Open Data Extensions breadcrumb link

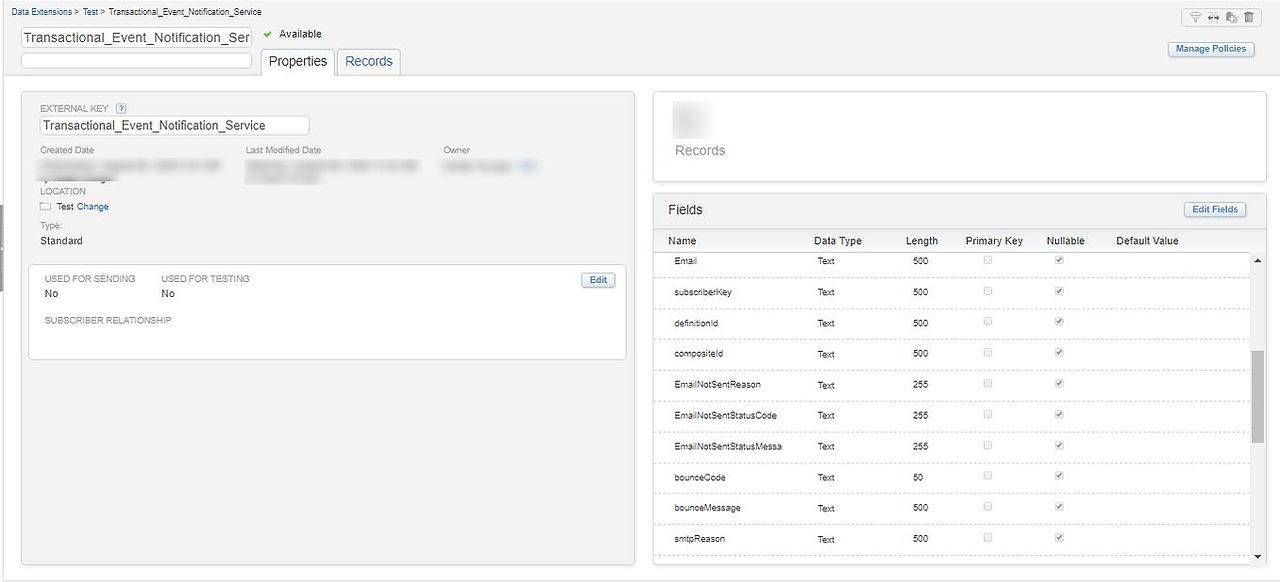[x=42, y=12]
